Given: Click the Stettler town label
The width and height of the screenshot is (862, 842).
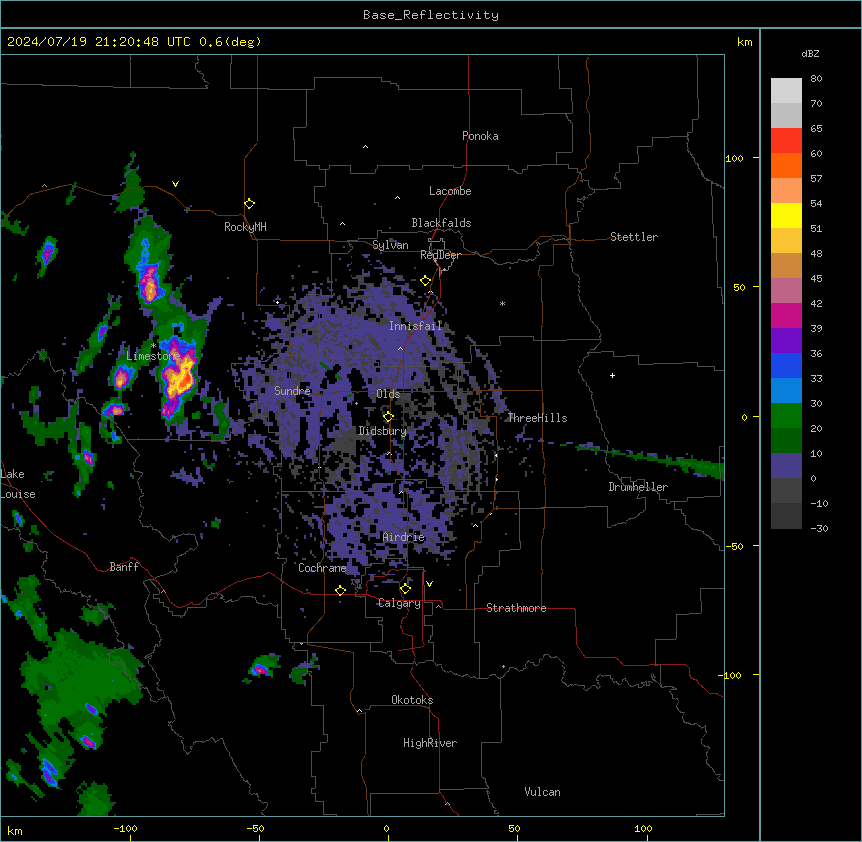Looking at the screenshot, I should pyautogui.click(x=634, y=237).
